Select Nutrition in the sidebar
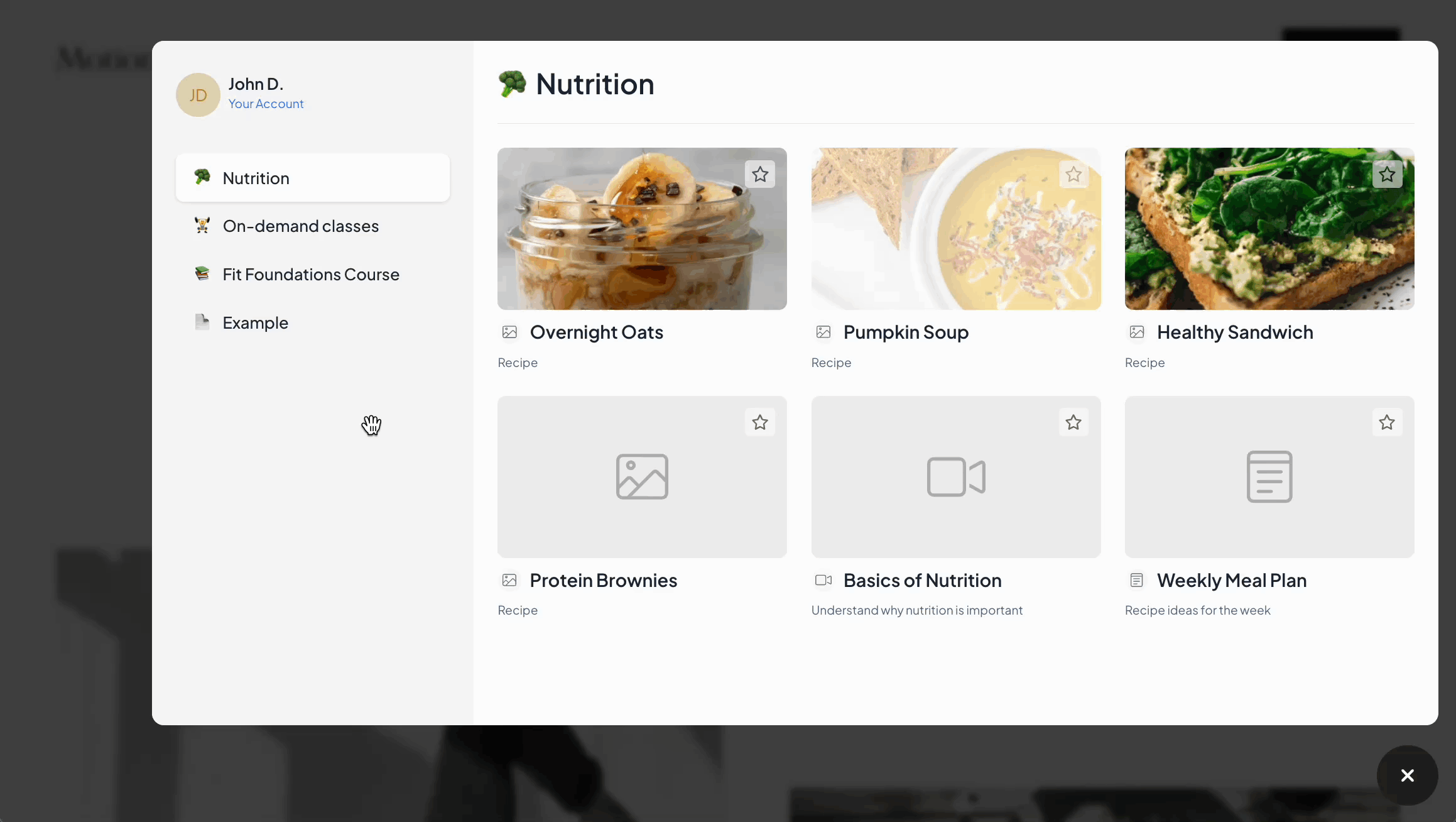This screenshot has height=822, width=1456. pos(313,178)
